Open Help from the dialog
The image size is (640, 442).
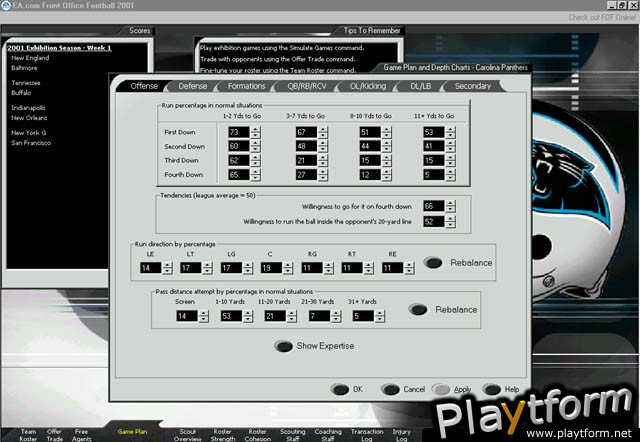click(501, 389)
